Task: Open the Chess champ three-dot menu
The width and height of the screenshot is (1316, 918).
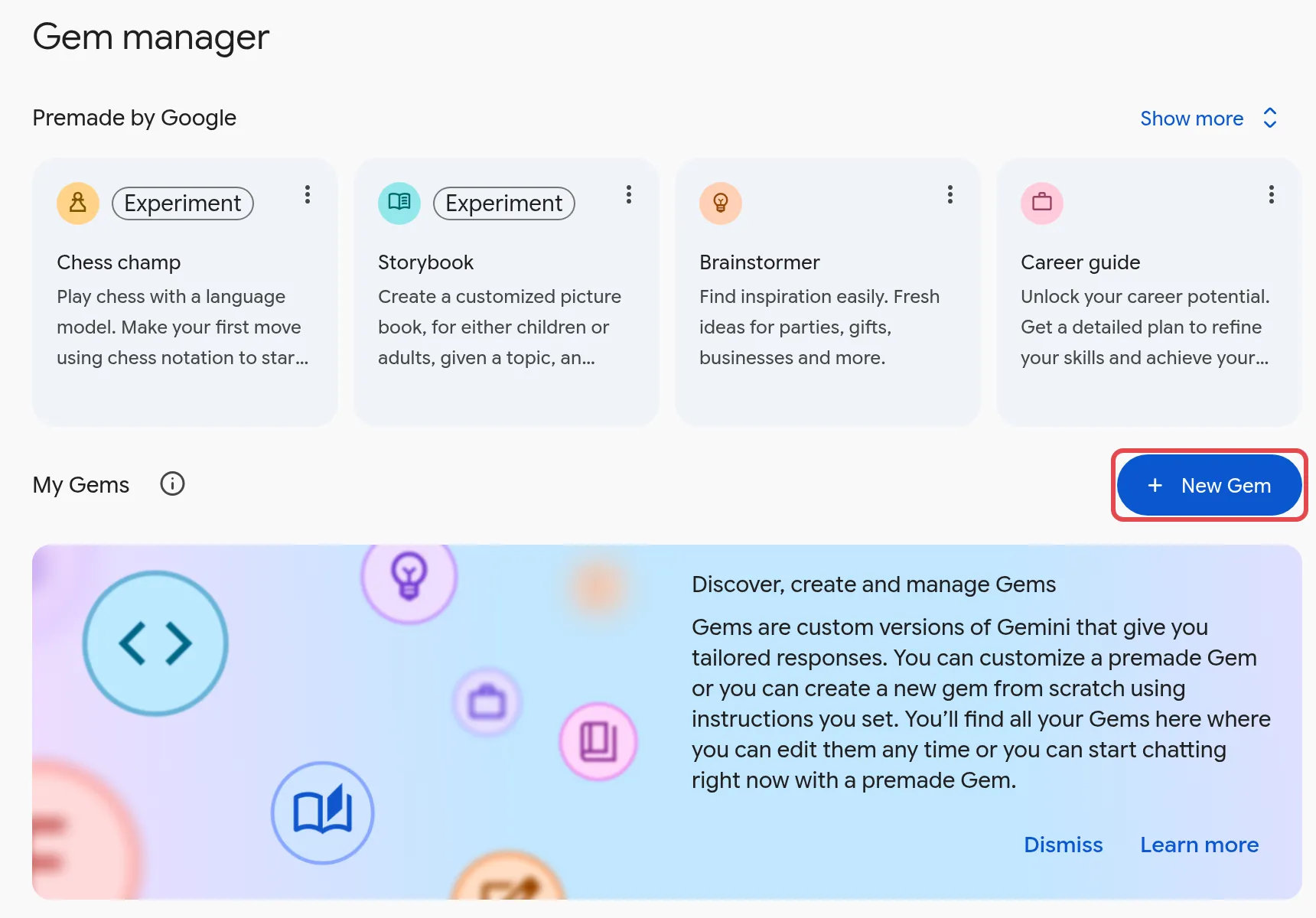Action: click(x=308, y=194)
